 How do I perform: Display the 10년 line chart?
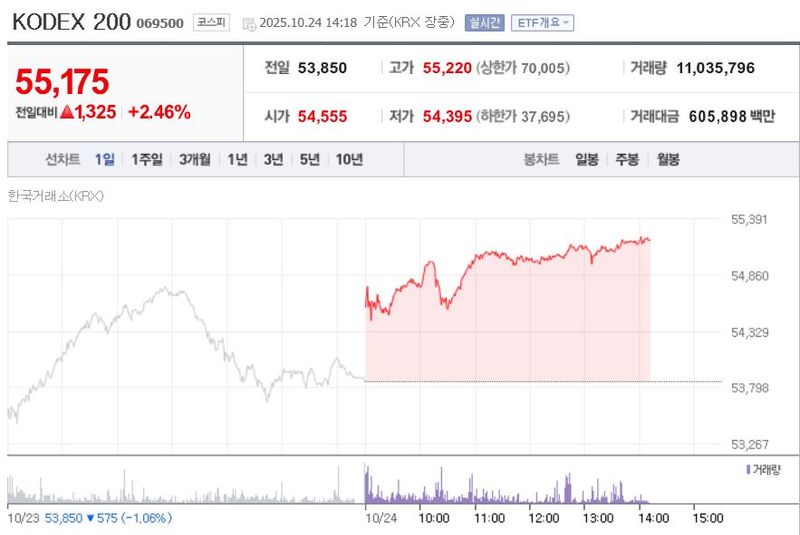349,159
